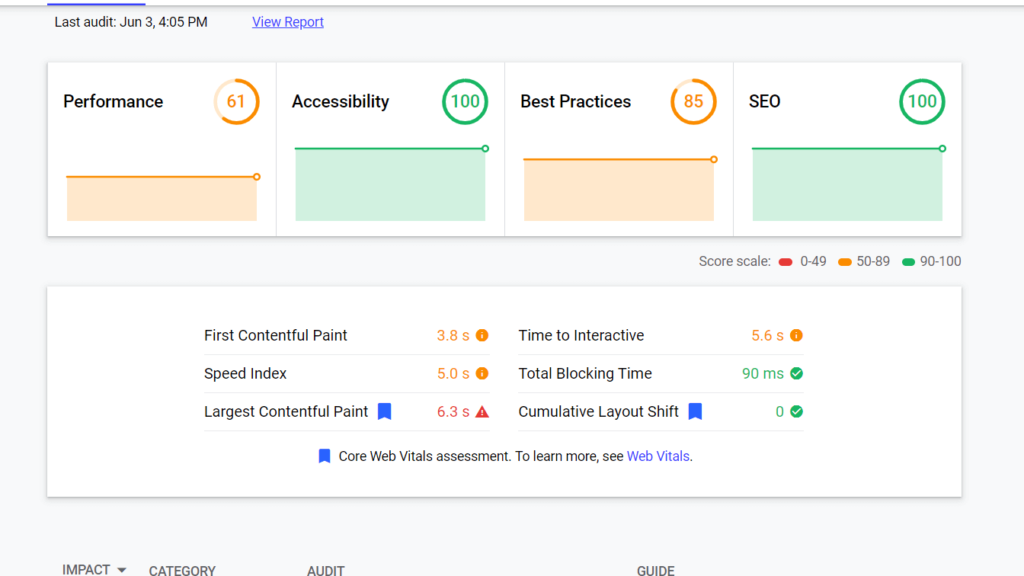Click the Cumulative Layout Shift green checkmark
Image resolution: width=1024 pixels, height=576 pixels.
[x=796, y=411]
